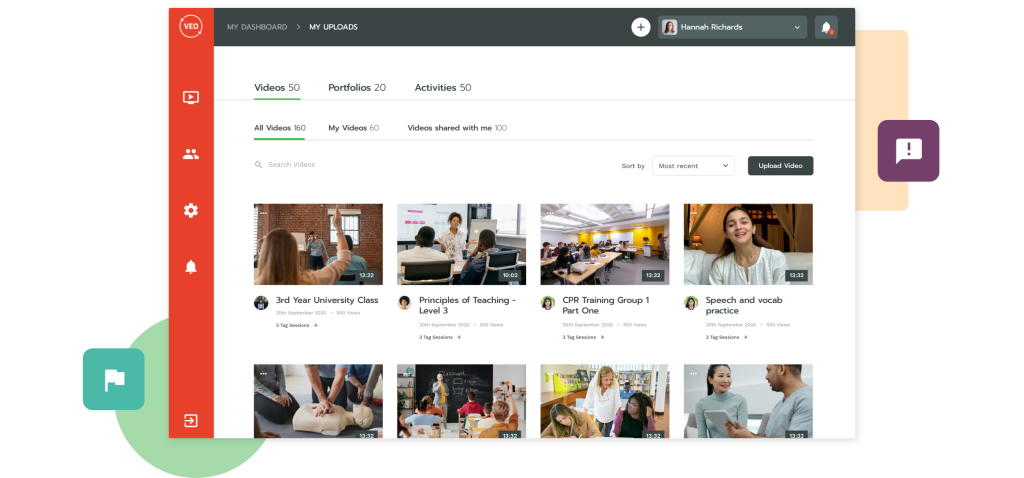Screen dimensions: 1024x478
Task: Open the people groups sidebar icon
Action: (191, 155)
